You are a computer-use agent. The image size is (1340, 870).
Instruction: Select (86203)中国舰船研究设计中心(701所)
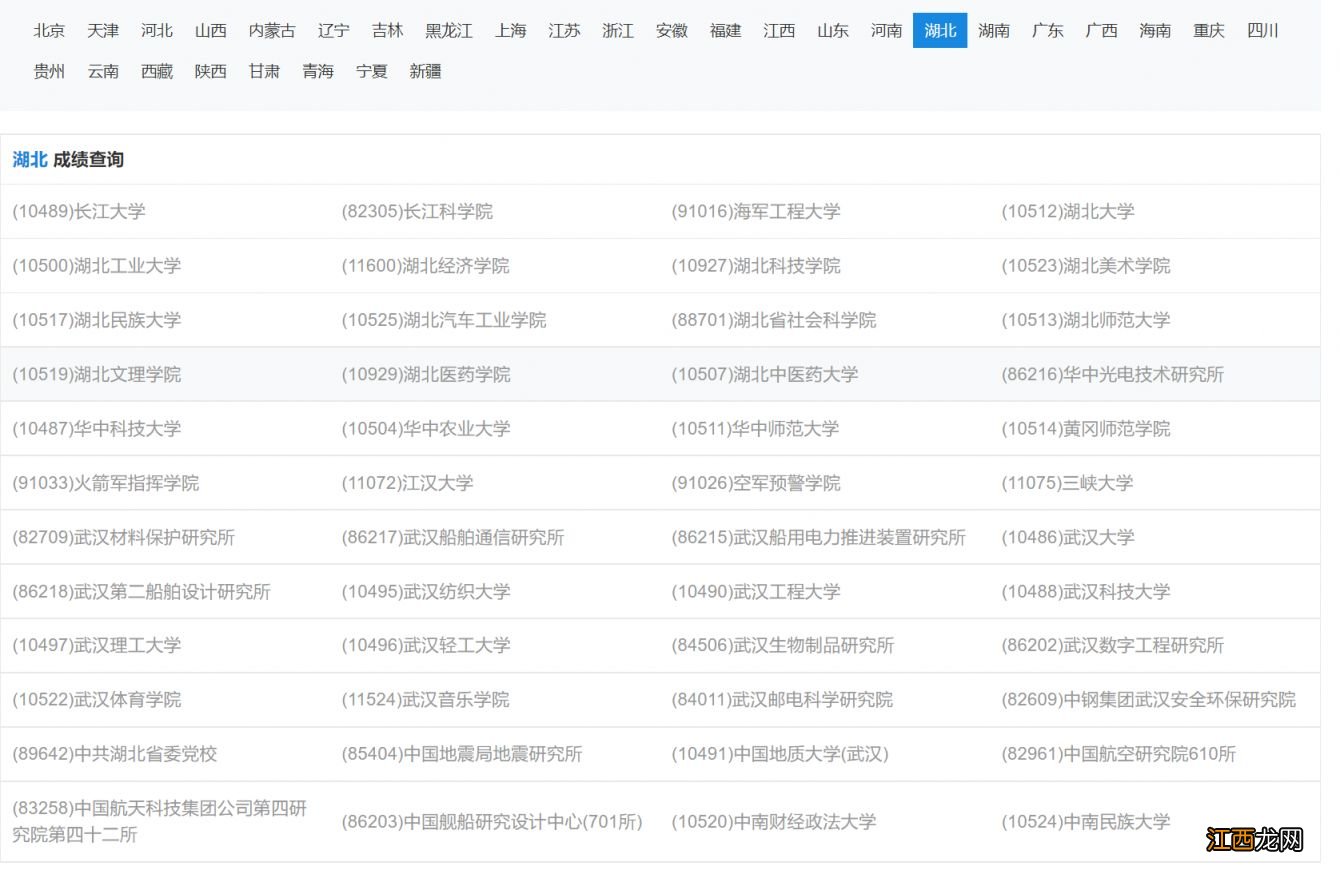[x=492, y=822]
